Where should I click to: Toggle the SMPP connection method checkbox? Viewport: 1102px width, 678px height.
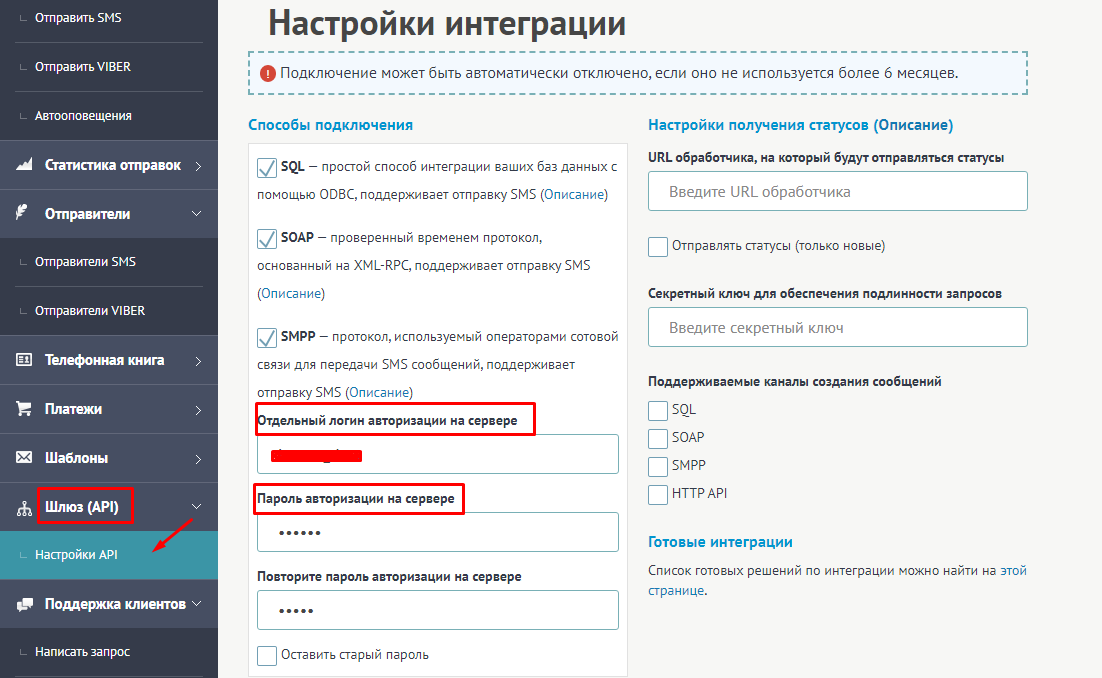pyautogui.click(x=267, y=337)
